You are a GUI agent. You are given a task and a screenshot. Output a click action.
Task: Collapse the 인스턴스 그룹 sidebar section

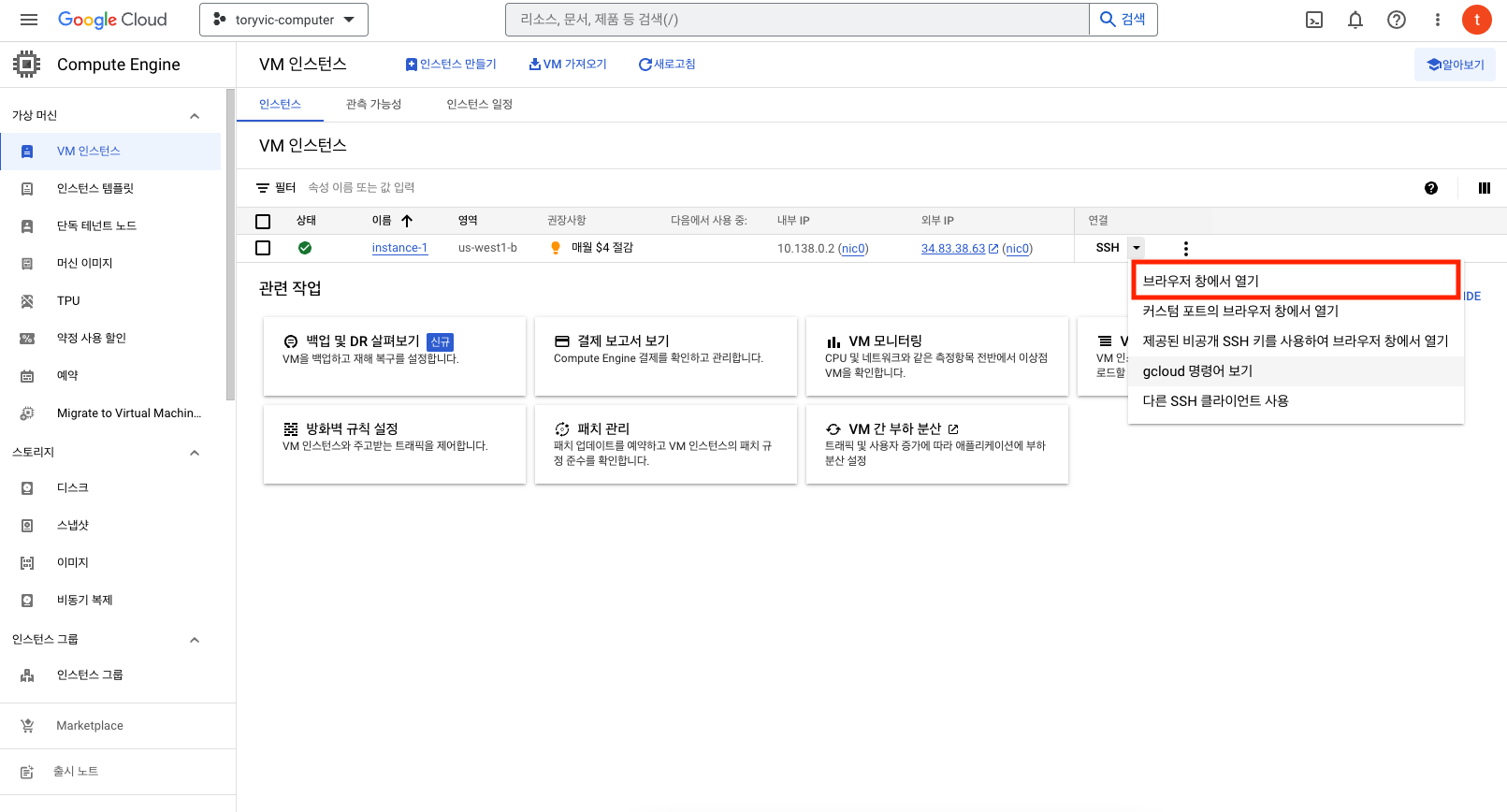coord(195,640)
